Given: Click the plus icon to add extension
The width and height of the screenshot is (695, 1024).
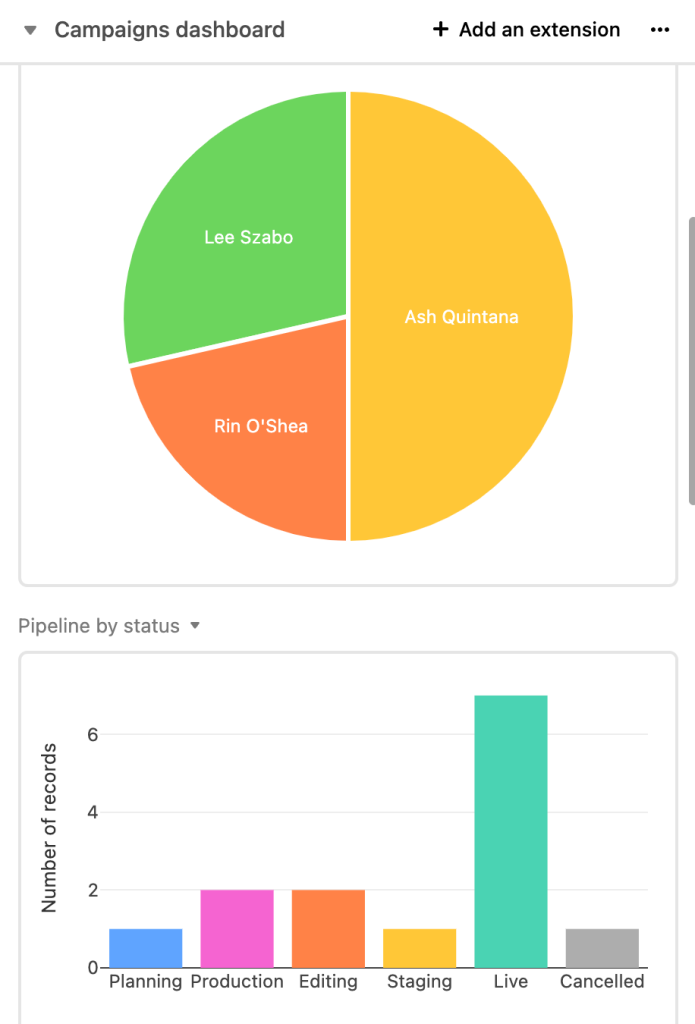Looking at the screenshot, I should point(440,30).
